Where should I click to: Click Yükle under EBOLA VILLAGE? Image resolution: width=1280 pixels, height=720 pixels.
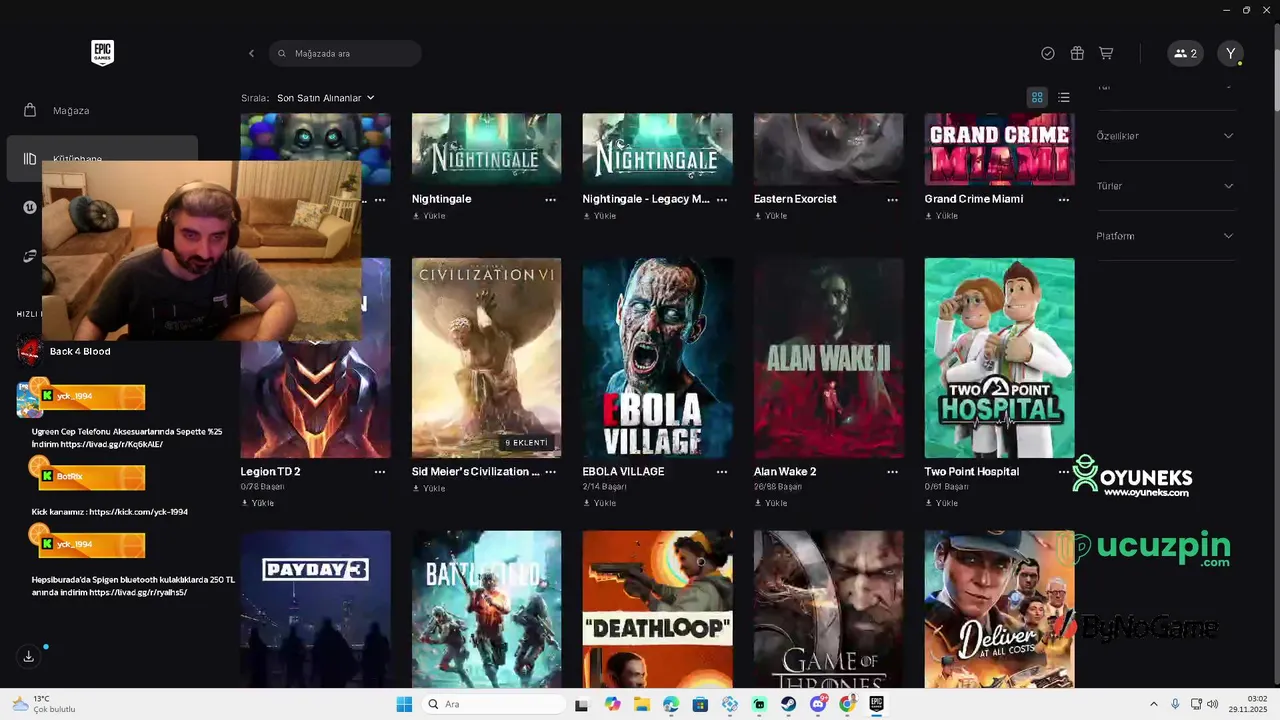point(600,503)
